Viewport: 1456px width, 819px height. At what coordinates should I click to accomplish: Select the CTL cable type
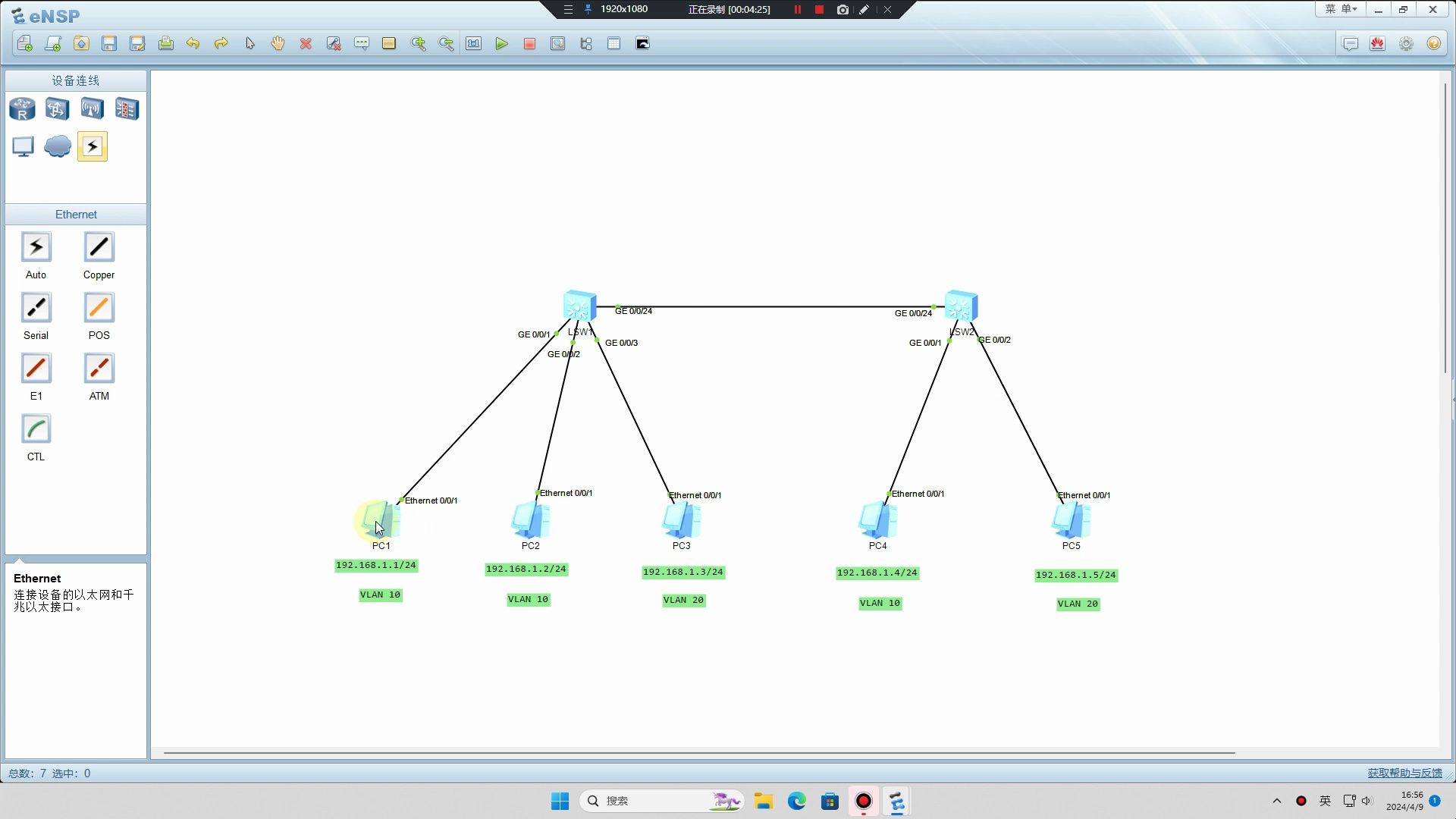[36, 429]
